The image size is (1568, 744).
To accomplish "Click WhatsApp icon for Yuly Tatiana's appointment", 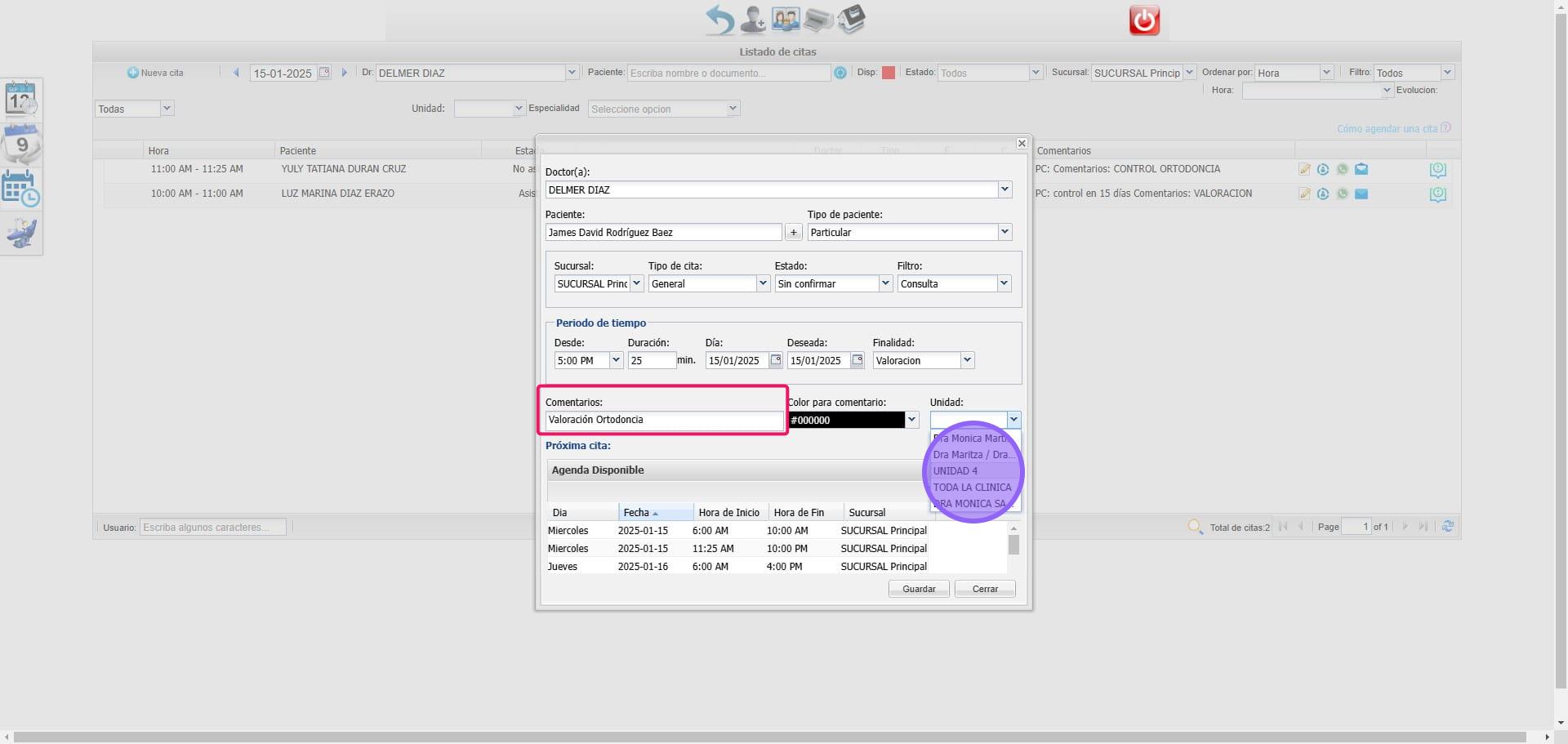I will 1342,170.
